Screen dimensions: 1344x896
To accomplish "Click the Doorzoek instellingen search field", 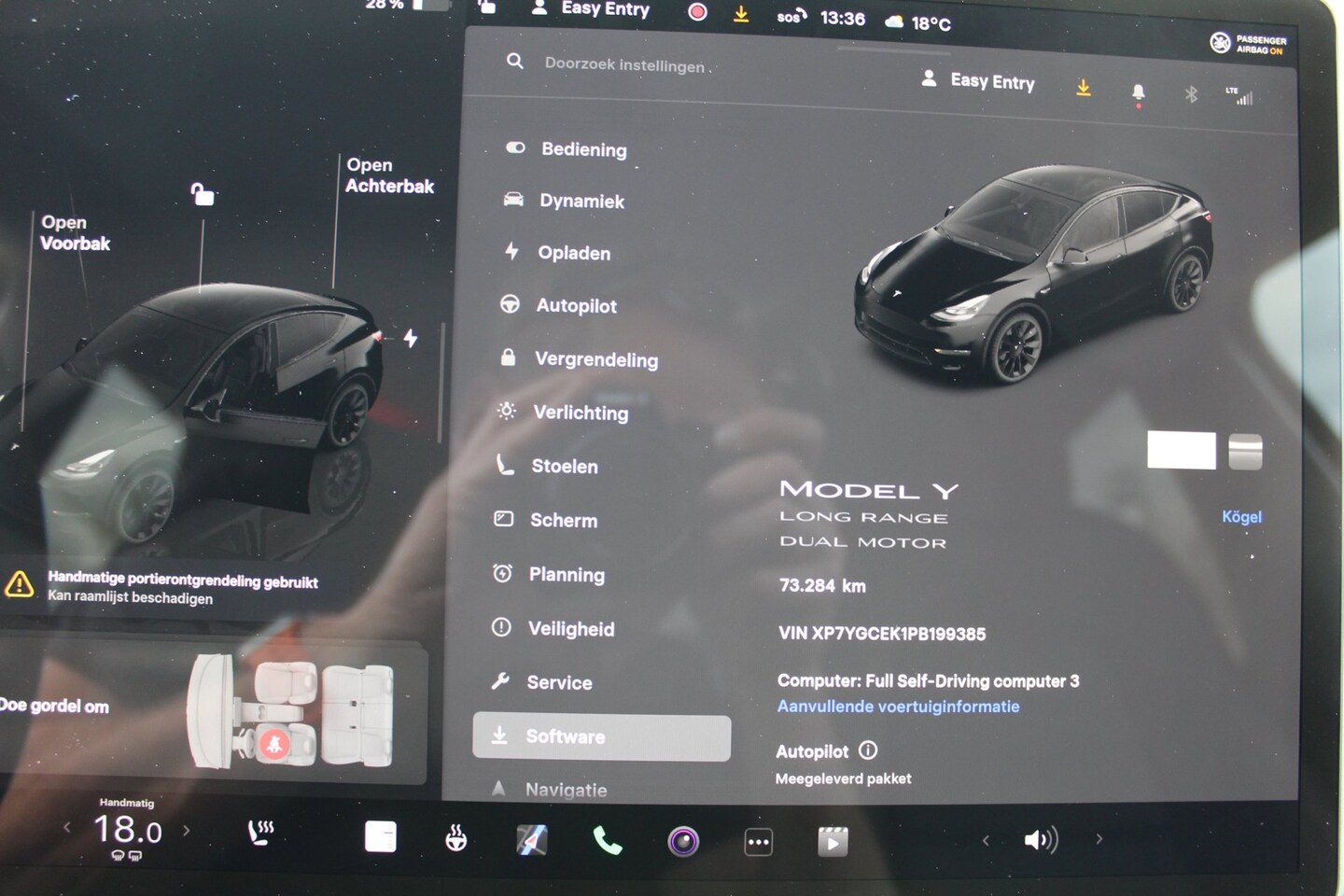I will (x=623, y=65).
